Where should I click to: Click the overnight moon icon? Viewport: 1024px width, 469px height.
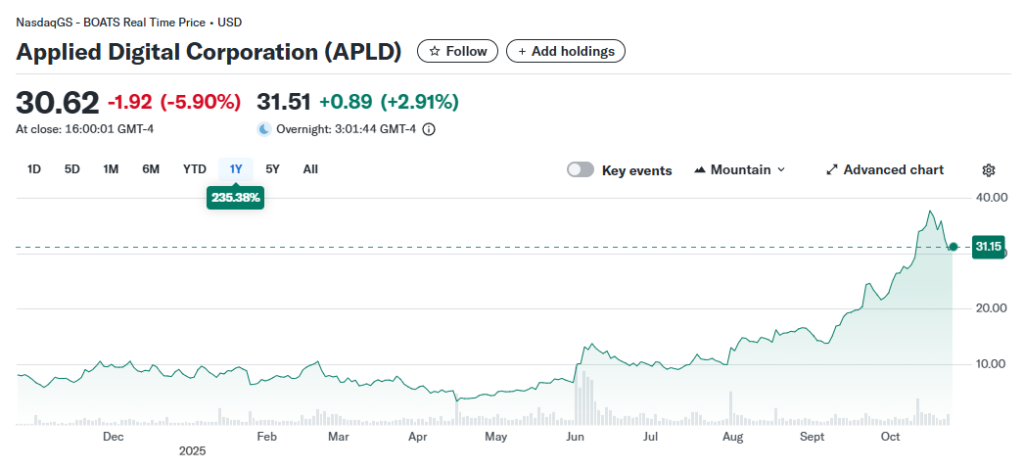point(264,129)
